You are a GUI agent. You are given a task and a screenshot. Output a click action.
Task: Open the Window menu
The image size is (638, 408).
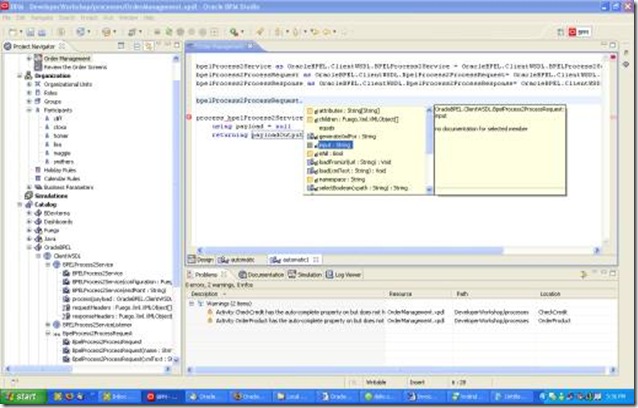tap(128, 18)
